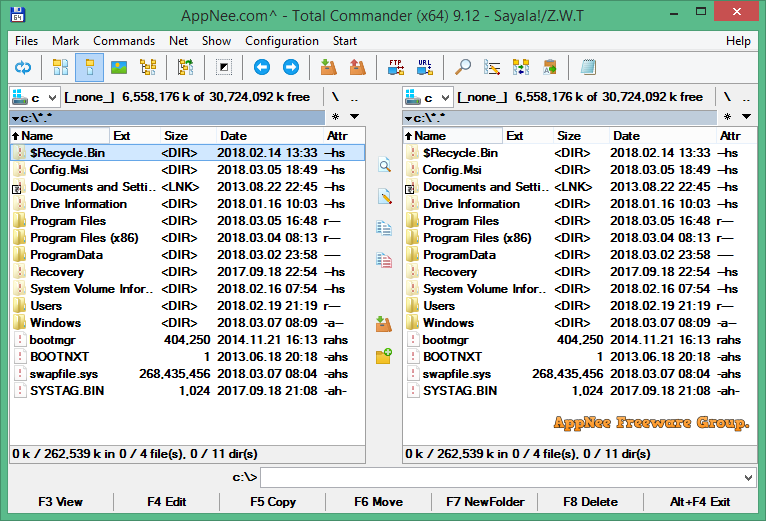The image size is (766, 521).
Task: Click red Move icon in middle bar
Action: (x=384, y=260)
